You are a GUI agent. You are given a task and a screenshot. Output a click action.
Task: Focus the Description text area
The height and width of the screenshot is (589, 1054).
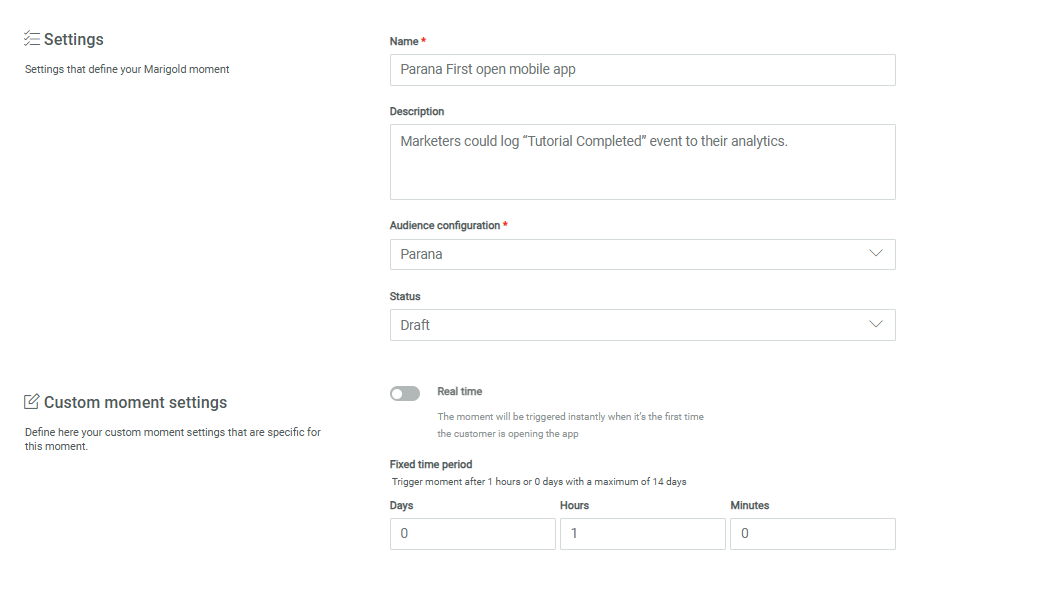click(x=642, y=162)
